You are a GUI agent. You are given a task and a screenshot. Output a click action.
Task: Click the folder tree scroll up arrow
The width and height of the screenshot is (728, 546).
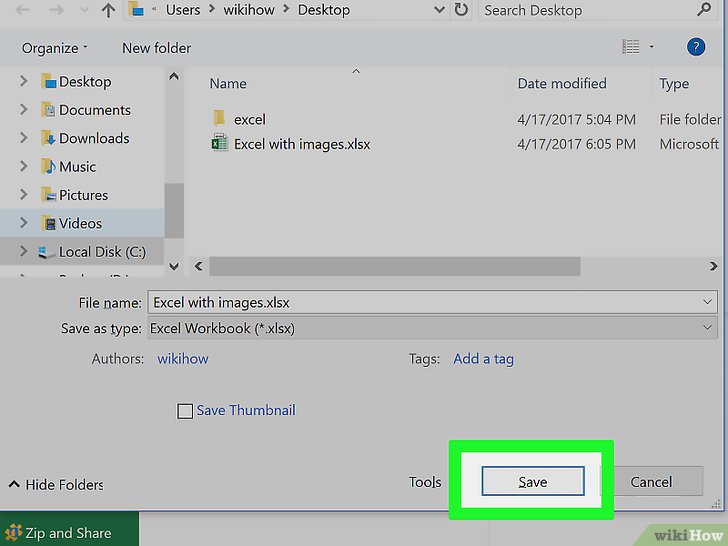pyautogui.click(x=174, y=76)
